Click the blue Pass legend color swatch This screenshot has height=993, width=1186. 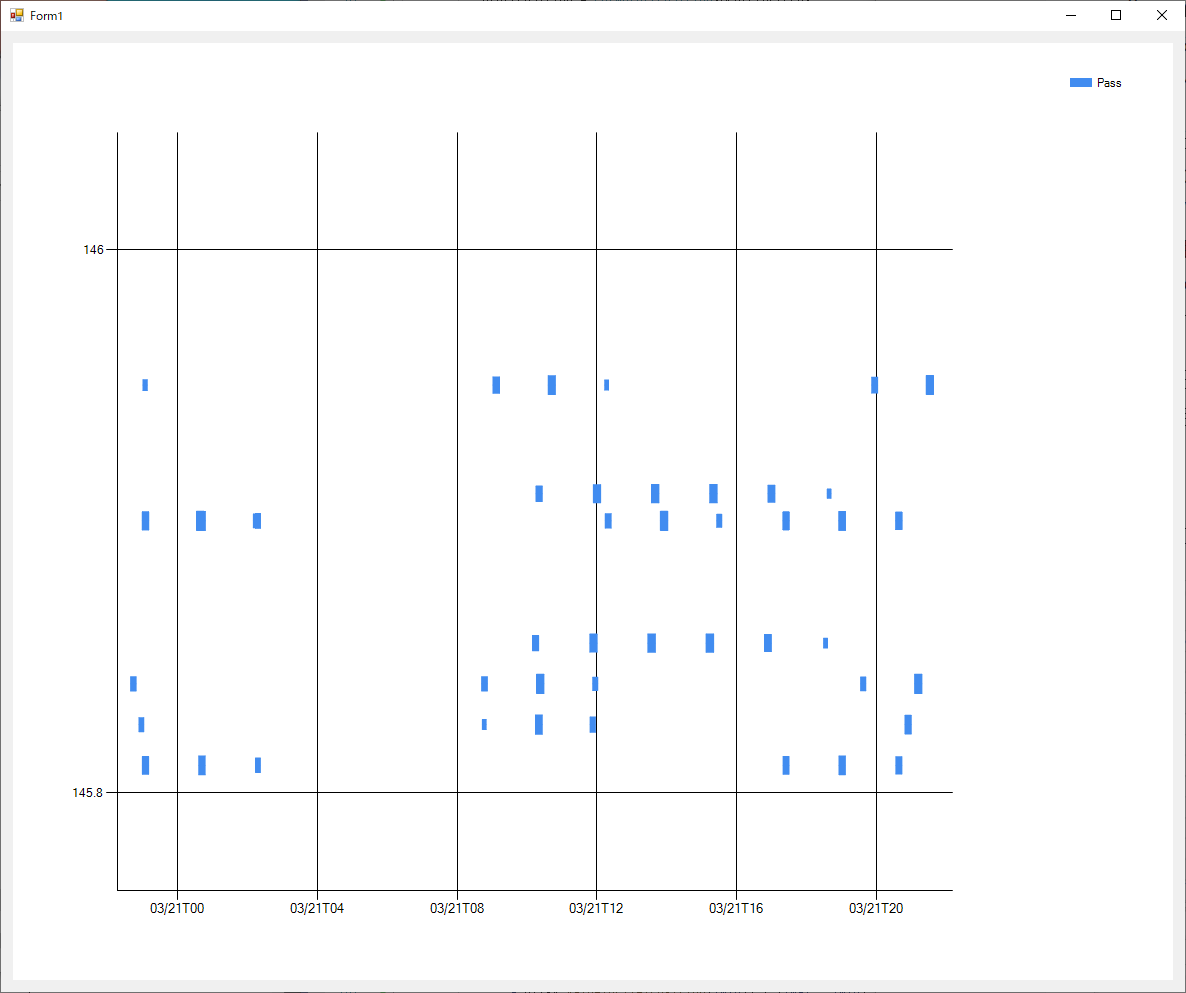1080,82
